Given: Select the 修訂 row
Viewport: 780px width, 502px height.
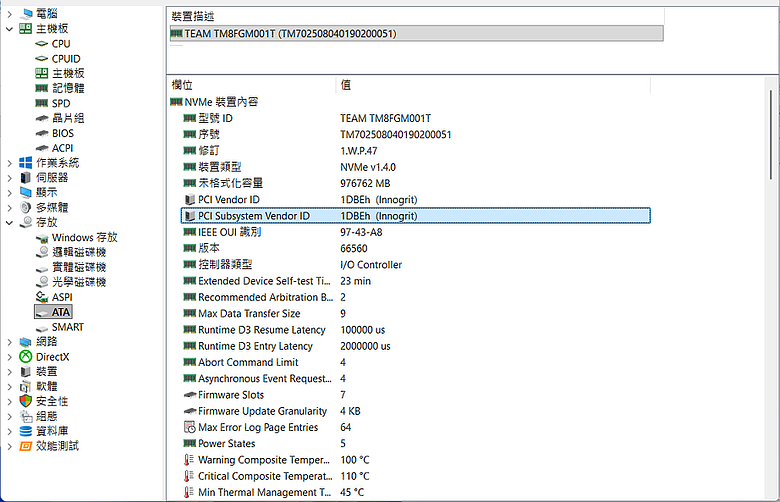Looking at the screenshot, I should [416, 151].
